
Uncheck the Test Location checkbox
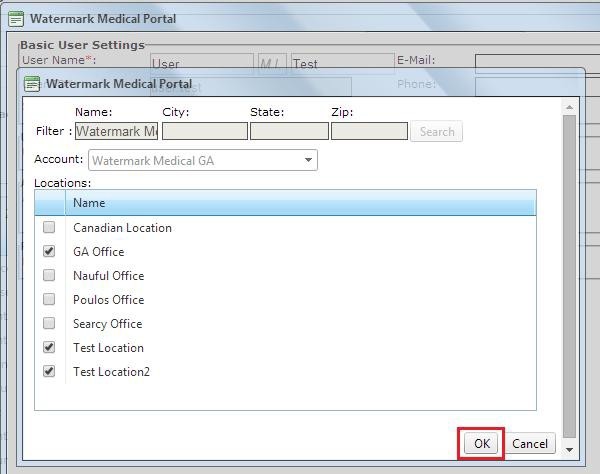coord(49,347)
